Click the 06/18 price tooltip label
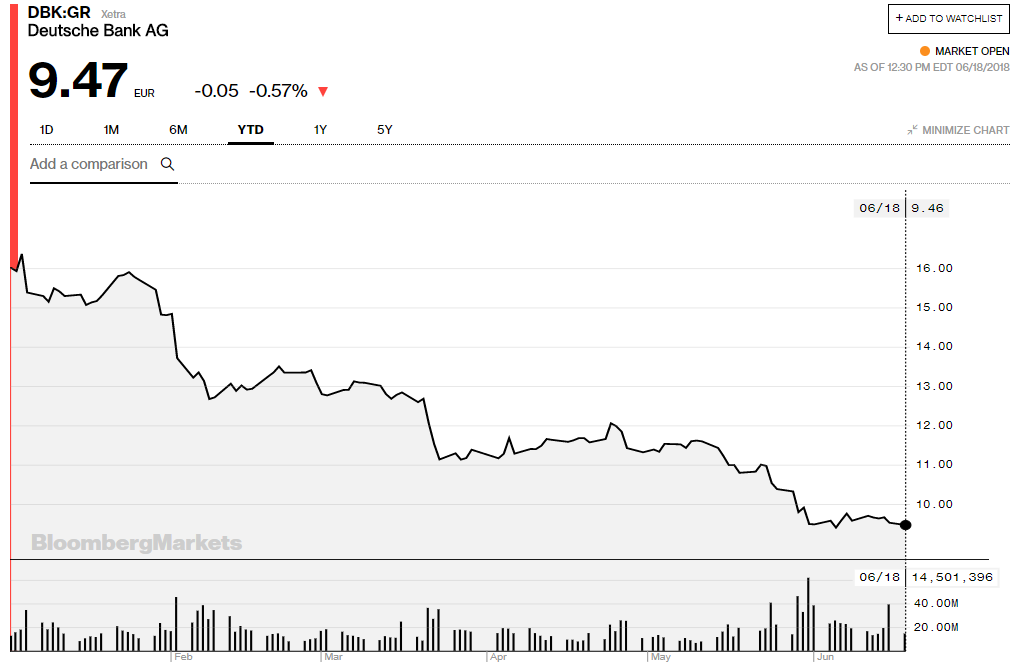The width and height of the screenshot is (1034, 667). (x=879, y=209)
